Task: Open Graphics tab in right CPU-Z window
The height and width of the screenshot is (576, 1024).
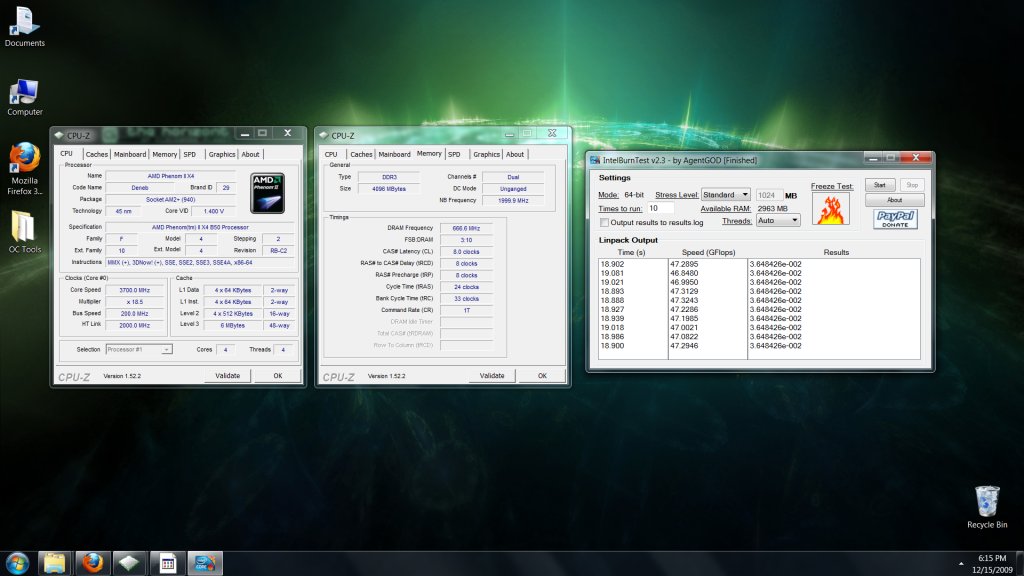Action: click(487, 155)
